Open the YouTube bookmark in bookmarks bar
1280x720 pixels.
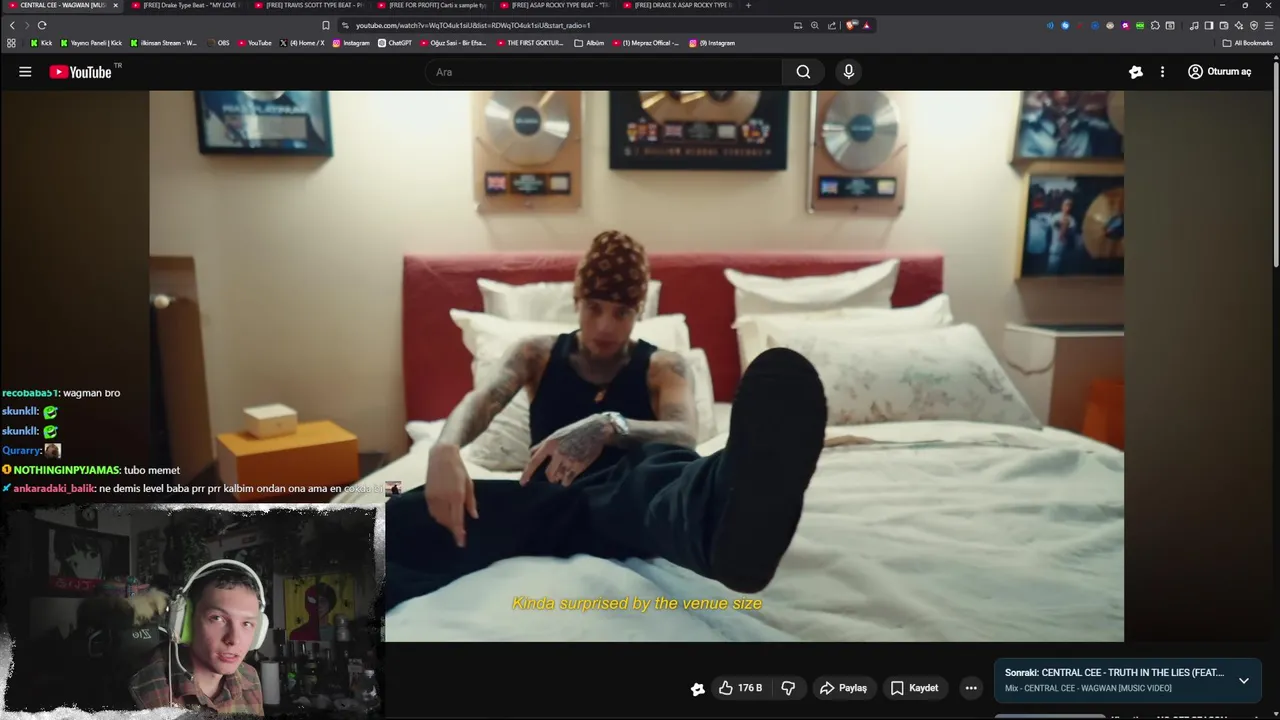click(254, 43)
